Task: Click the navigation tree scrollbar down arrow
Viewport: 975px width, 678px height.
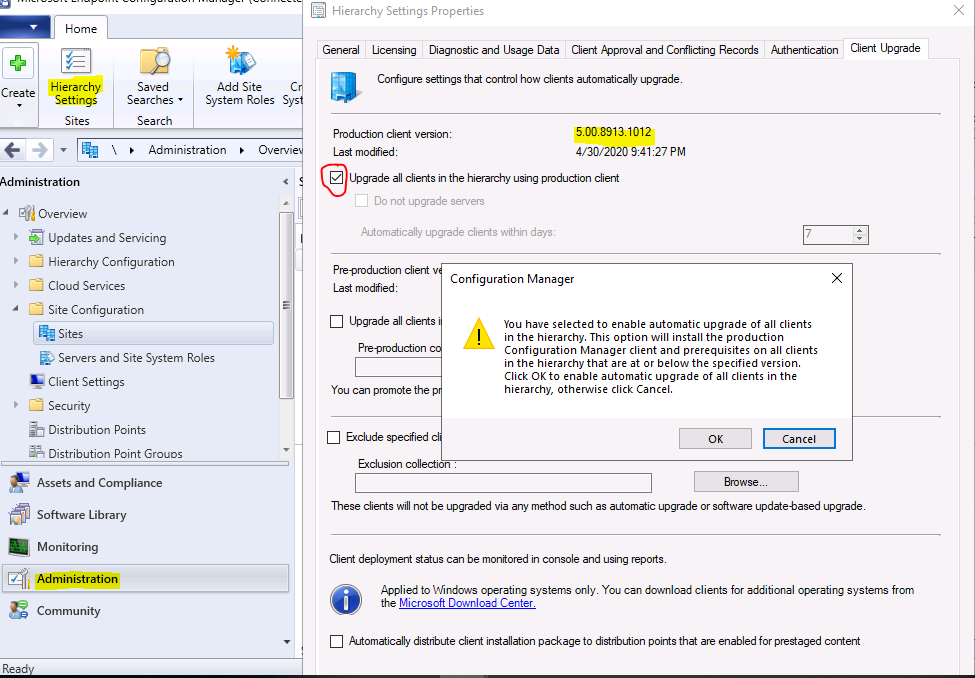Action: (x=286, y=449)
